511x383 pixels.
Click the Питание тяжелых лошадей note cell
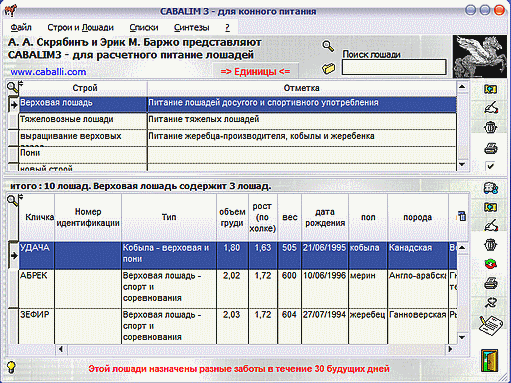pyautogui.click(x=302, y=120)
